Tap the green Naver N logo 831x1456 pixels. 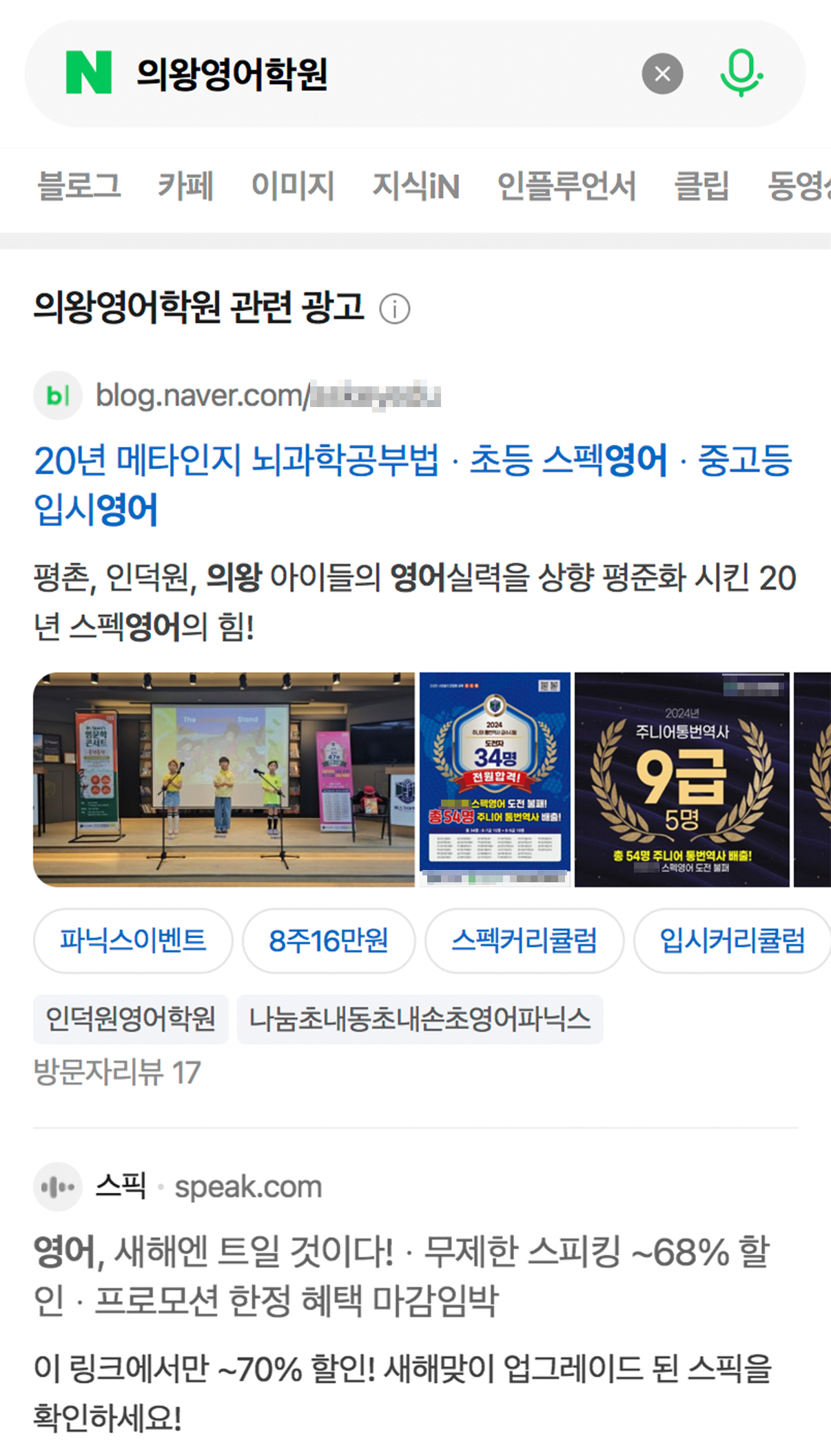(88, 72)
